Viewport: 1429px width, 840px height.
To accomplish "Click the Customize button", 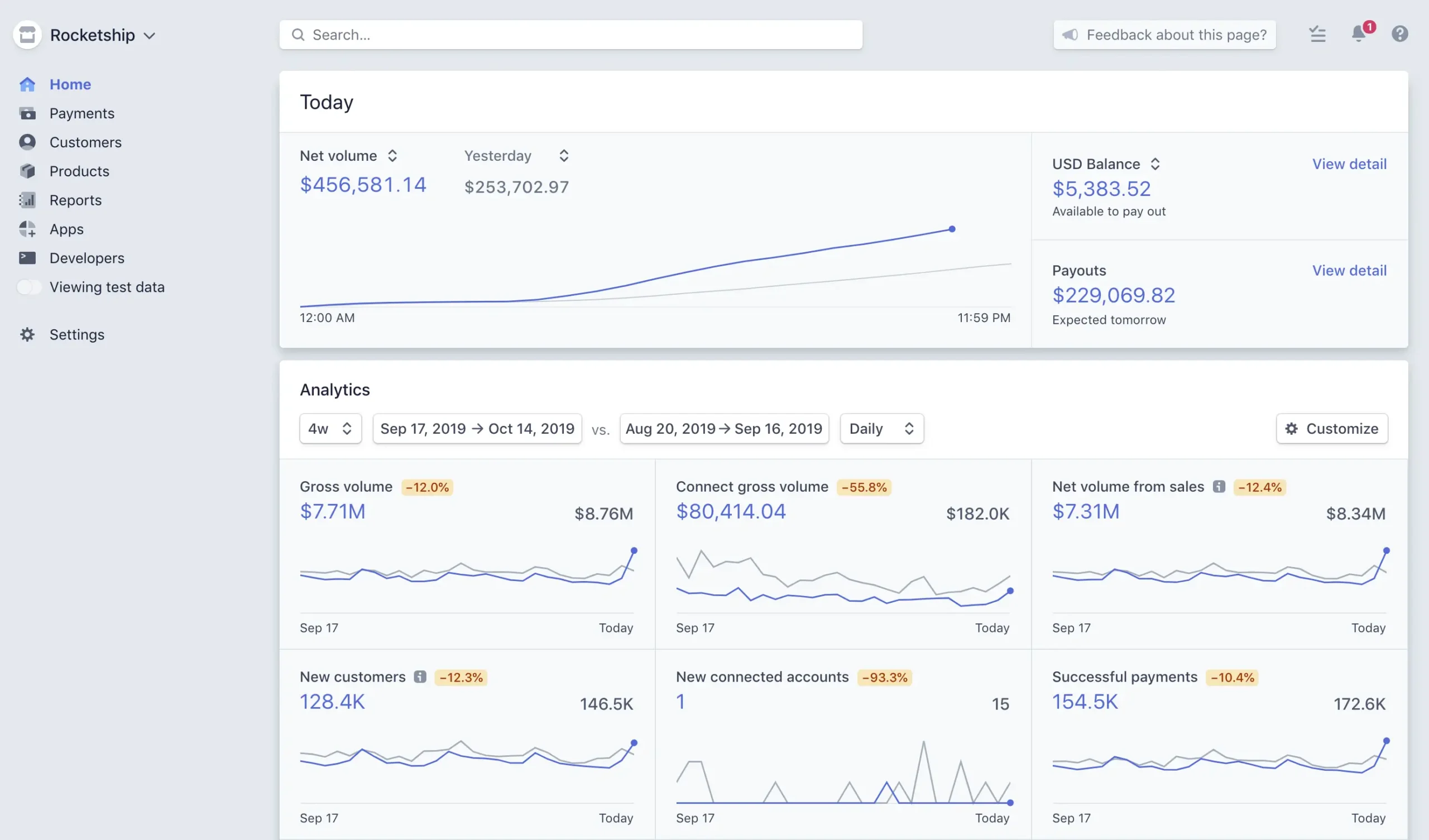I will (x=1331, y=429).
